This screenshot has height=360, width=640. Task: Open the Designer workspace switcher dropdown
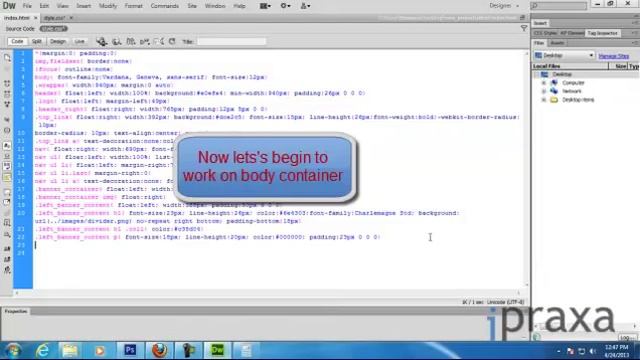(x=504, y=6)
